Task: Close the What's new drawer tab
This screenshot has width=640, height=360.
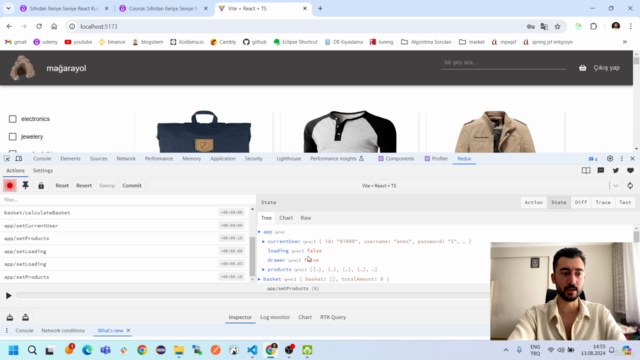Action: coord(128,331)
